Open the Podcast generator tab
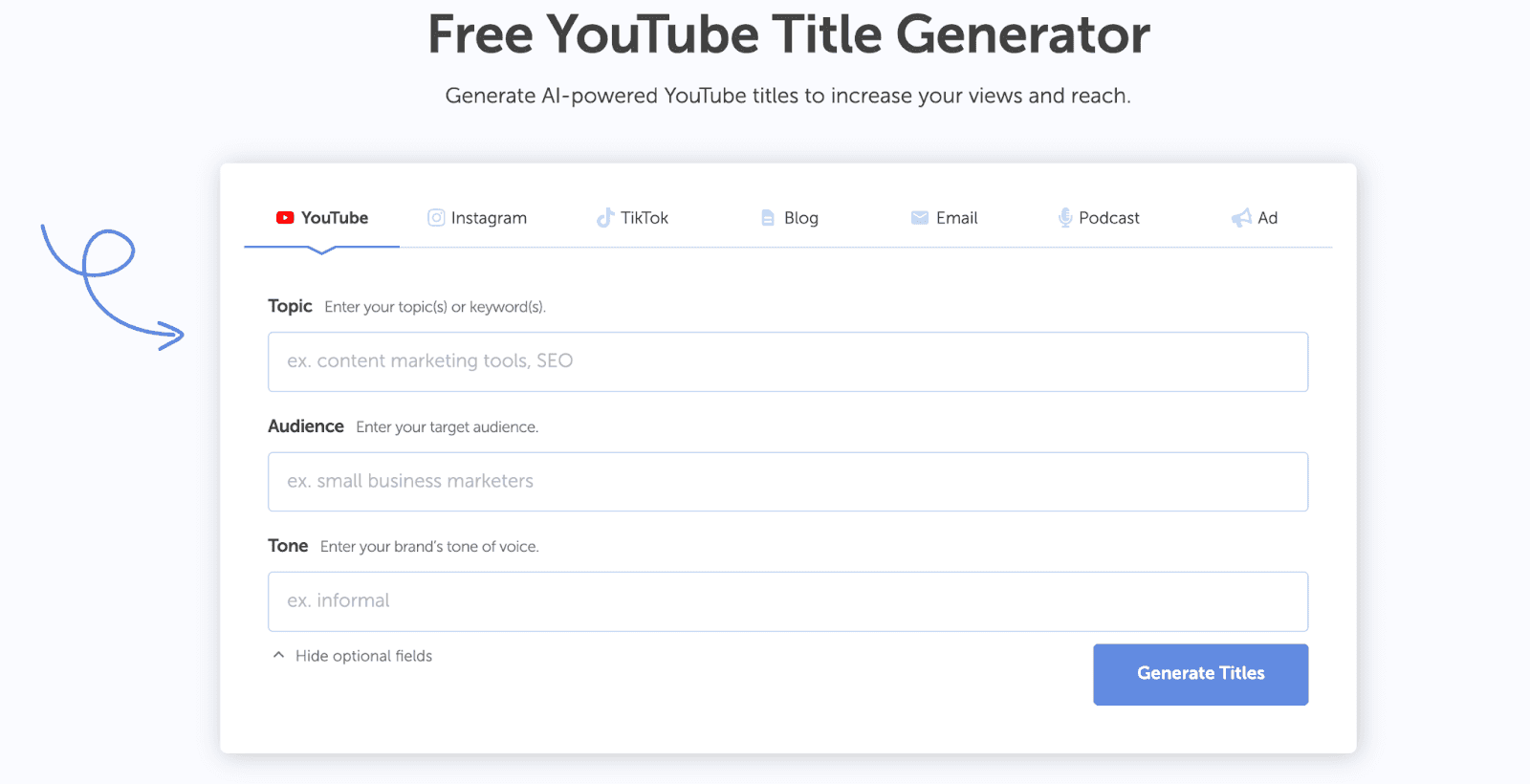This screenshot has height=784, width=1530. point(1108,218)
